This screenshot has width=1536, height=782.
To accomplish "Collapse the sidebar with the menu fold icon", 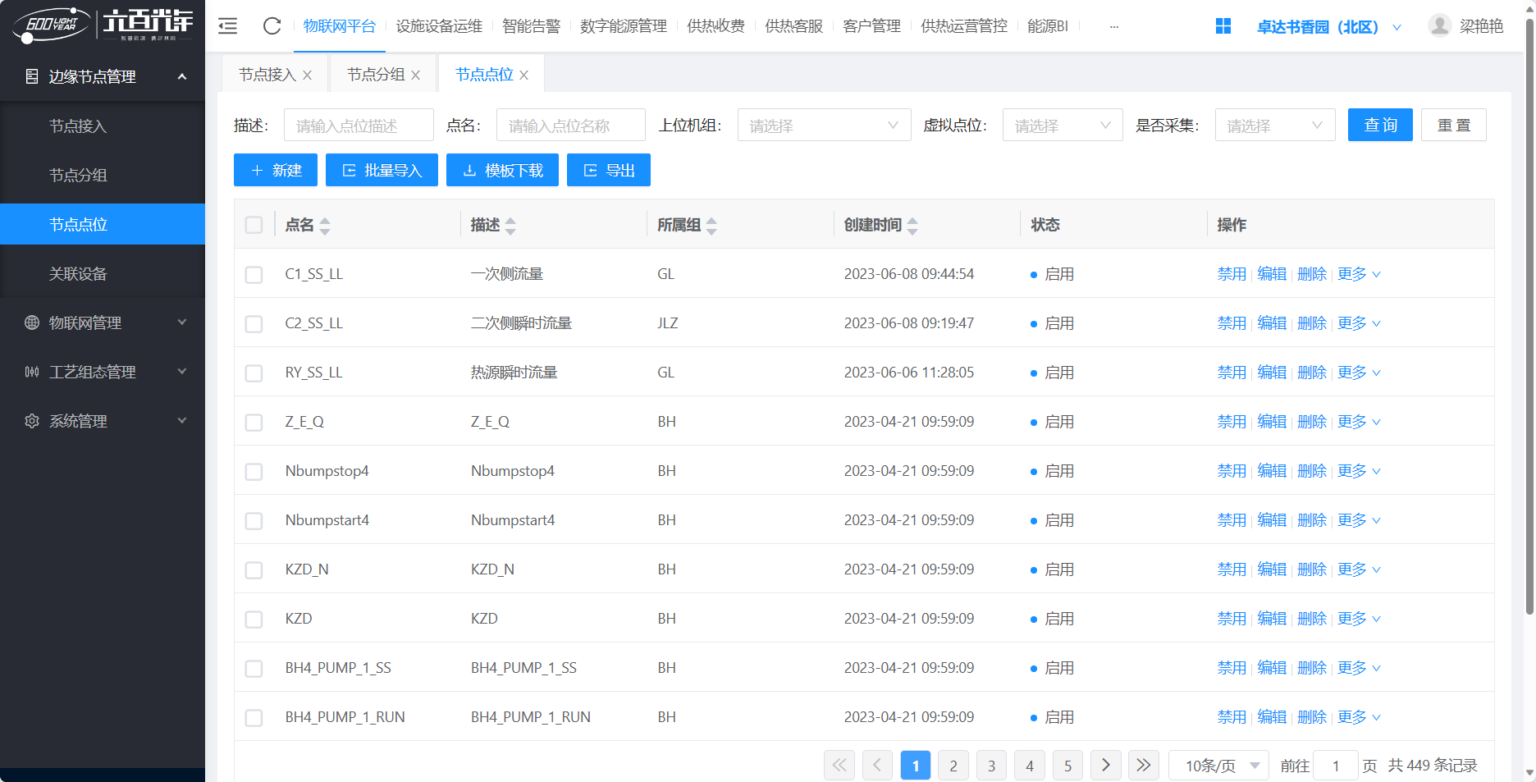I will [x=228, y=27].
